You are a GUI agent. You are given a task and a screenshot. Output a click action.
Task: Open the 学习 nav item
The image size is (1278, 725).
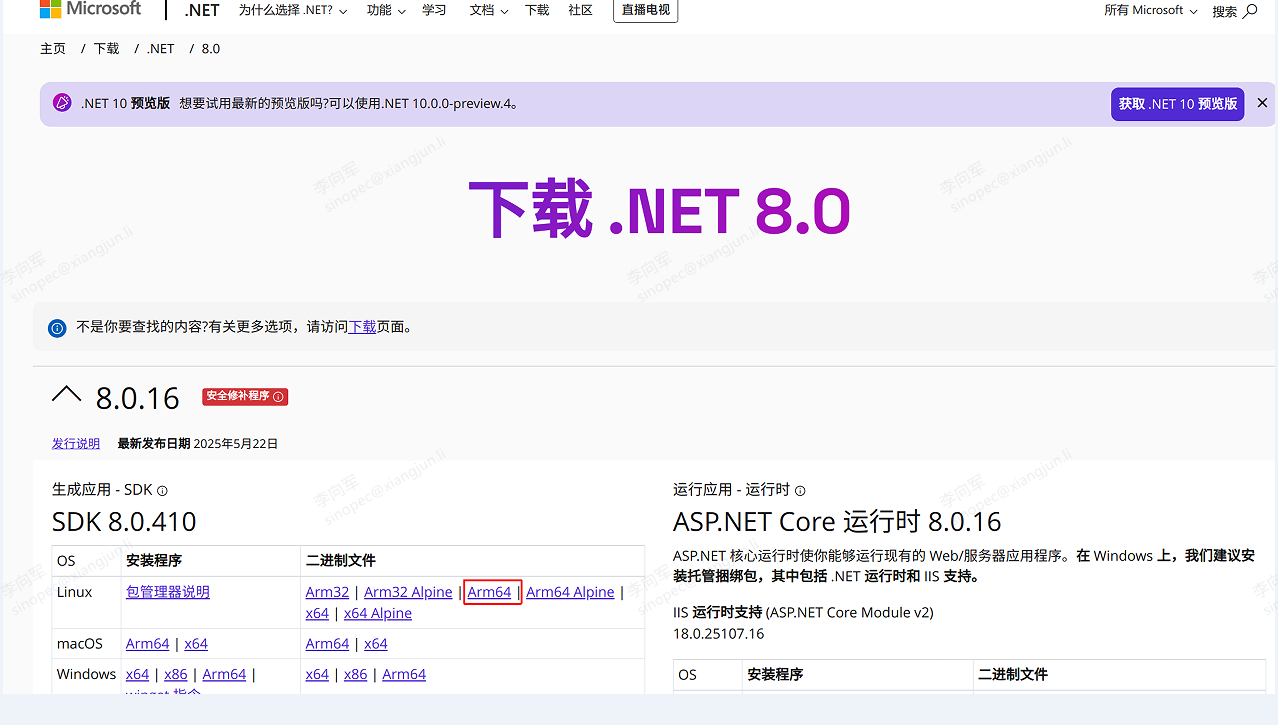pyautogui.click(x=434, y=10)
